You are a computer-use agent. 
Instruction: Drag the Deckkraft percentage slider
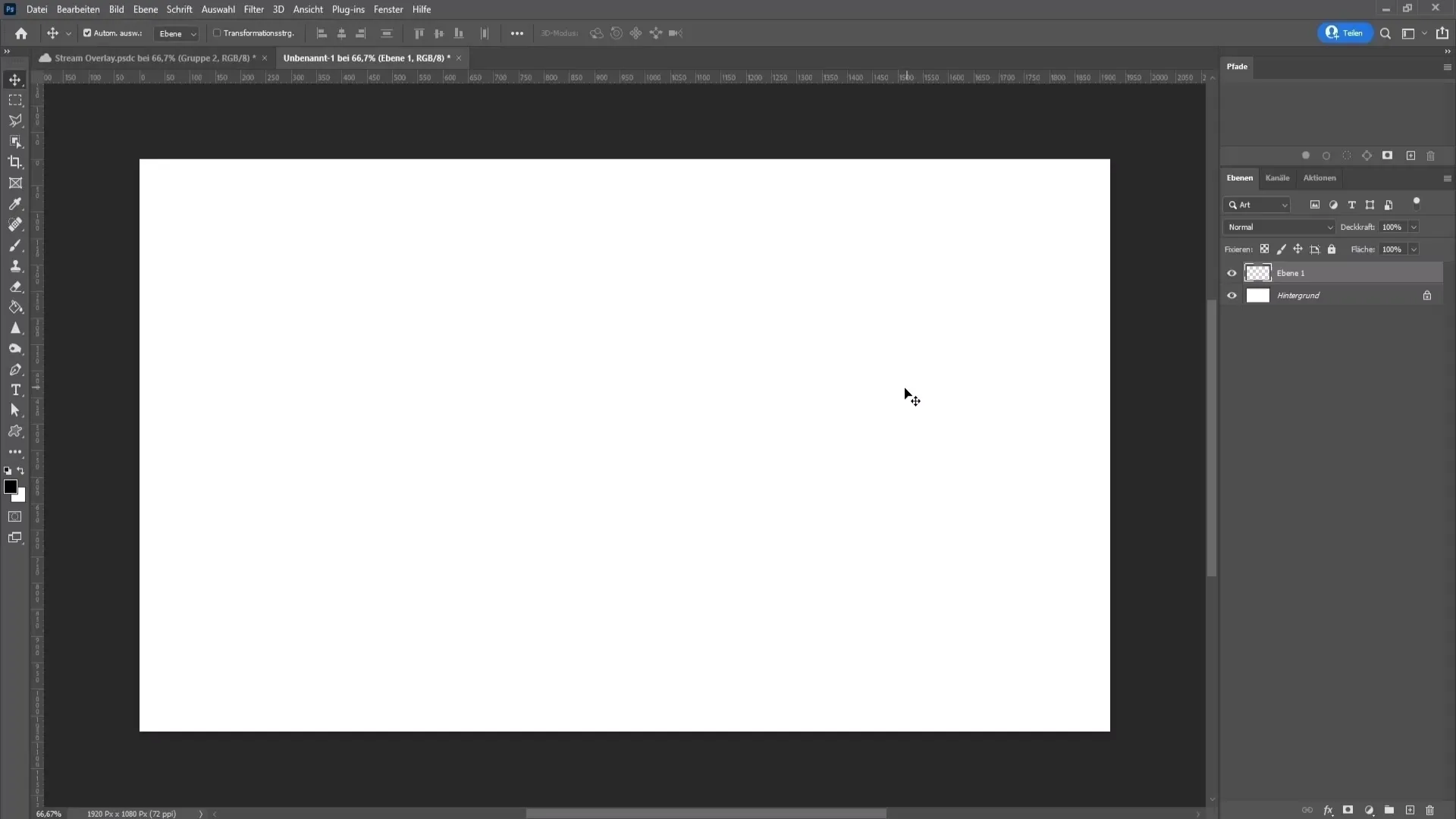[x=1391, y=227]
